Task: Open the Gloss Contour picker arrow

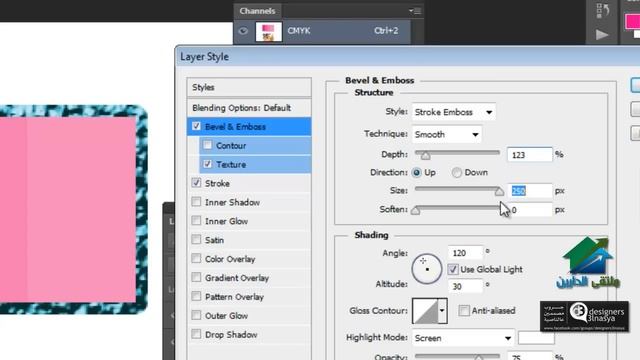Action: point(442,311)
